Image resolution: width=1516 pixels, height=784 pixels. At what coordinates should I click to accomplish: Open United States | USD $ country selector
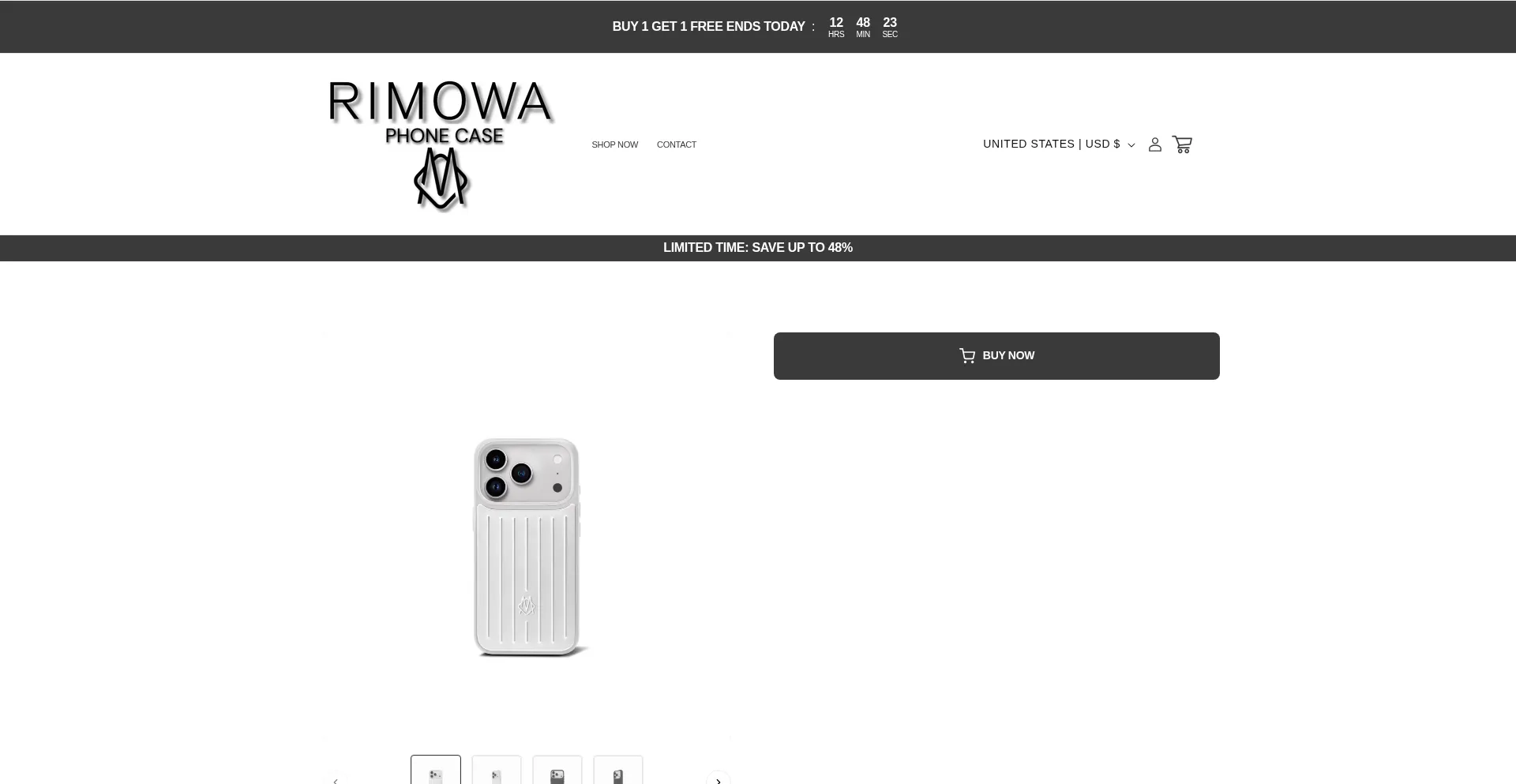coord(1058,144)
